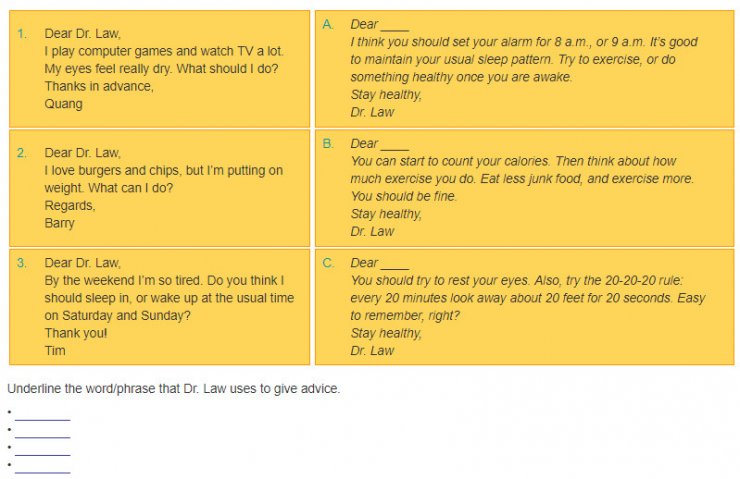Click the letter A label
The width and height of the screenshot is (740, 479).
pos(328,24)
